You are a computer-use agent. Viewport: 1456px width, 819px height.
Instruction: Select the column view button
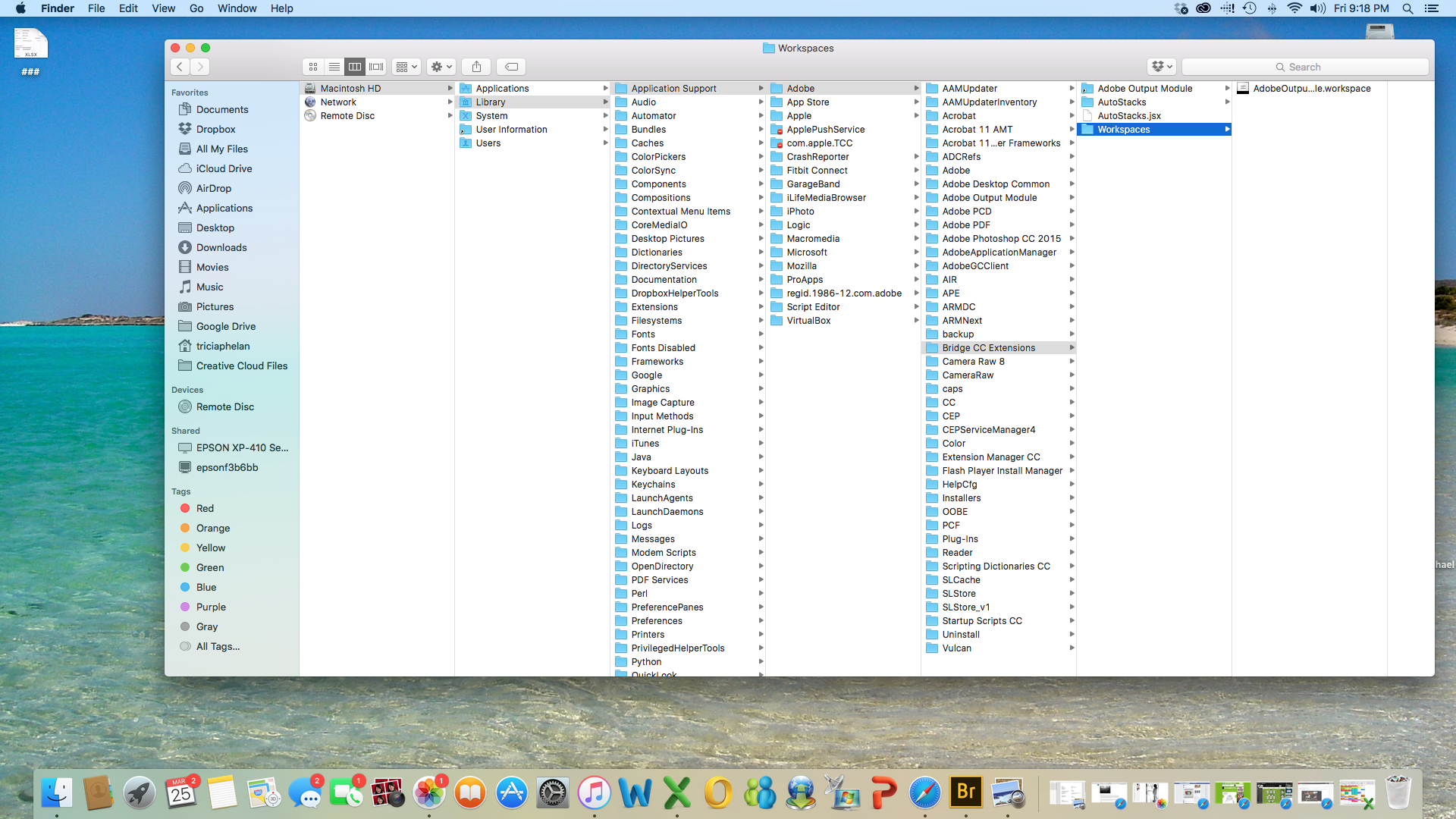(355, 67)
